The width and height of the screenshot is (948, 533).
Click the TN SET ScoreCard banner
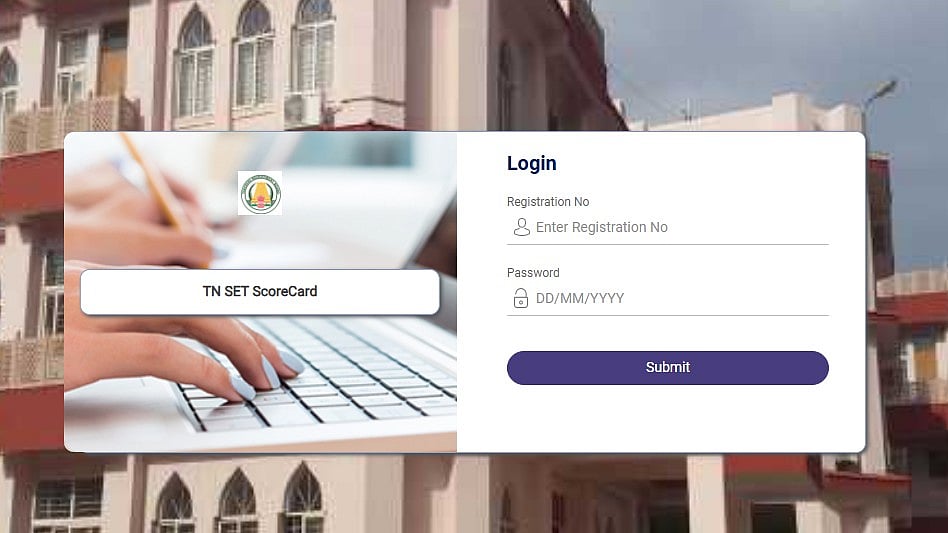[x=260, y=292]
